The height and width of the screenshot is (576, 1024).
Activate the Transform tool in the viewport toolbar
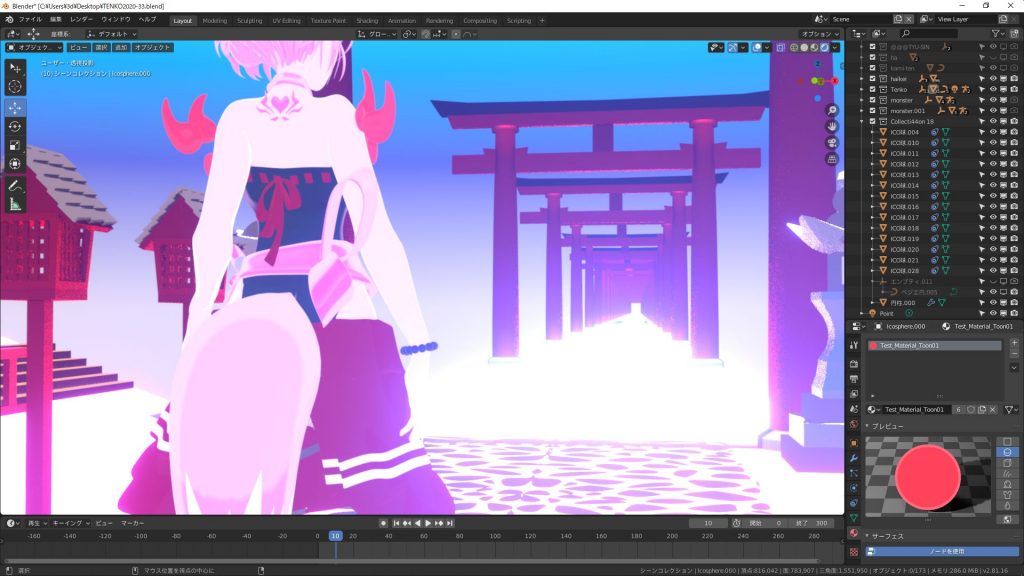[15, 164]
